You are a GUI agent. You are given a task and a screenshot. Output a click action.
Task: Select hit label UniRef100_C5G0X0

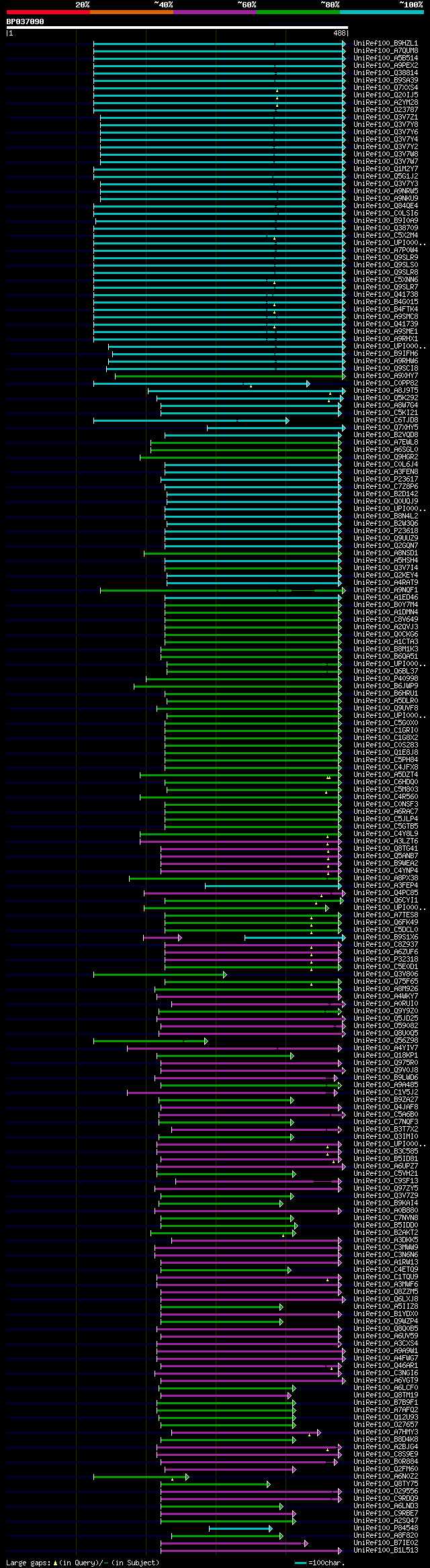[386, 723]
